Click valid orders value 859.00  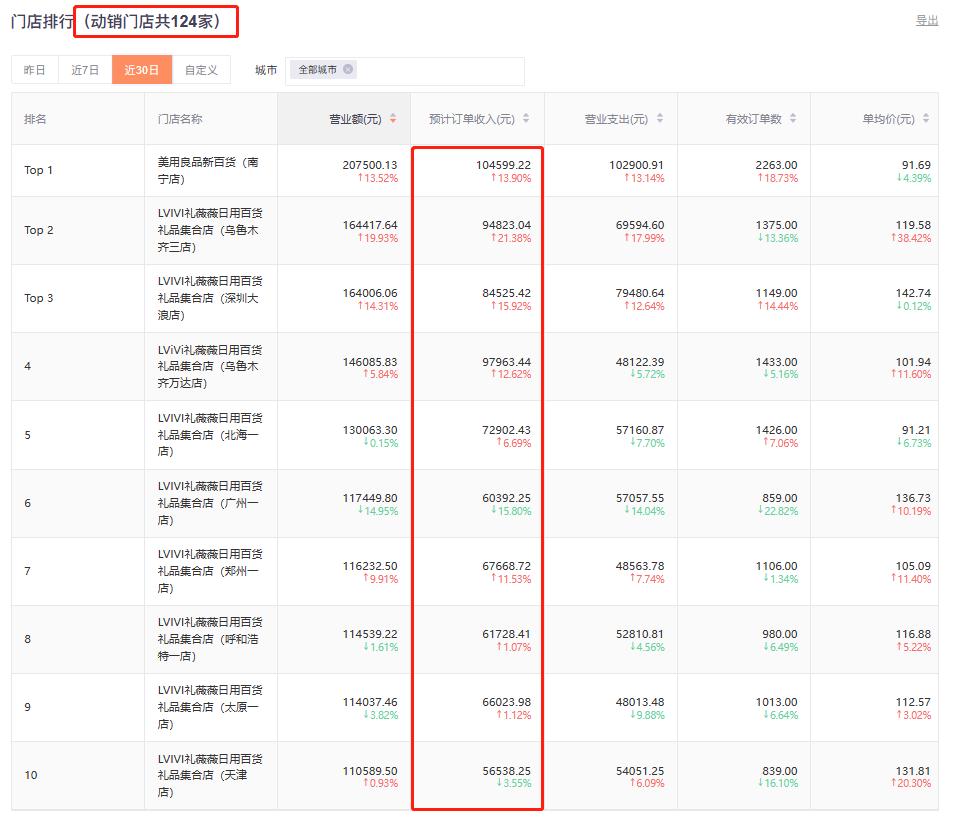[780, 499]
